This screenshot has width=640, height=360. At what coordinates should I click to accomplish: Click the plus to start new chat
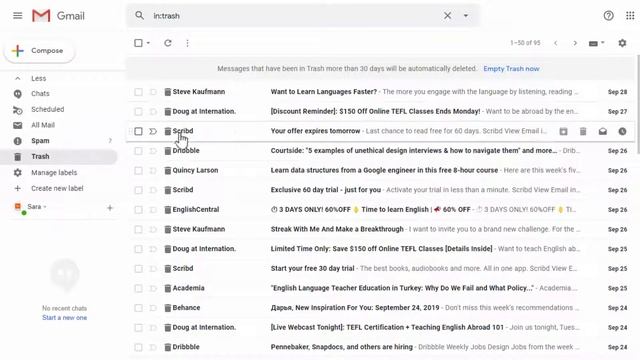110,208
